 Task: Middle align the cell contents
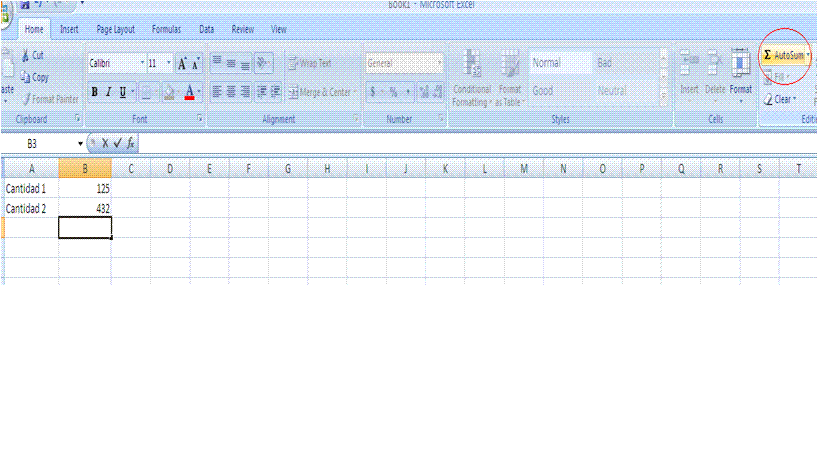(231, 63)
